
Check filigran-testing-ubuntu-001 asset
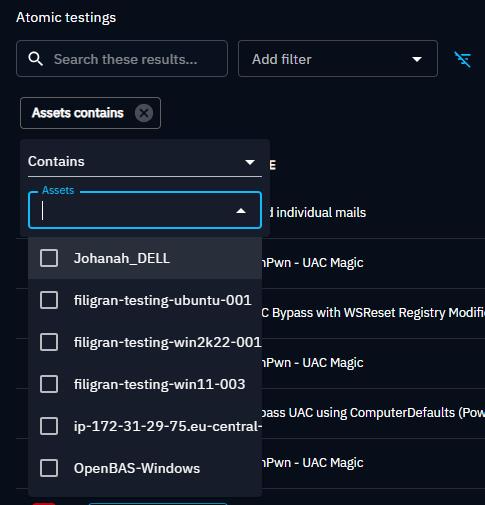coord(49,300)
